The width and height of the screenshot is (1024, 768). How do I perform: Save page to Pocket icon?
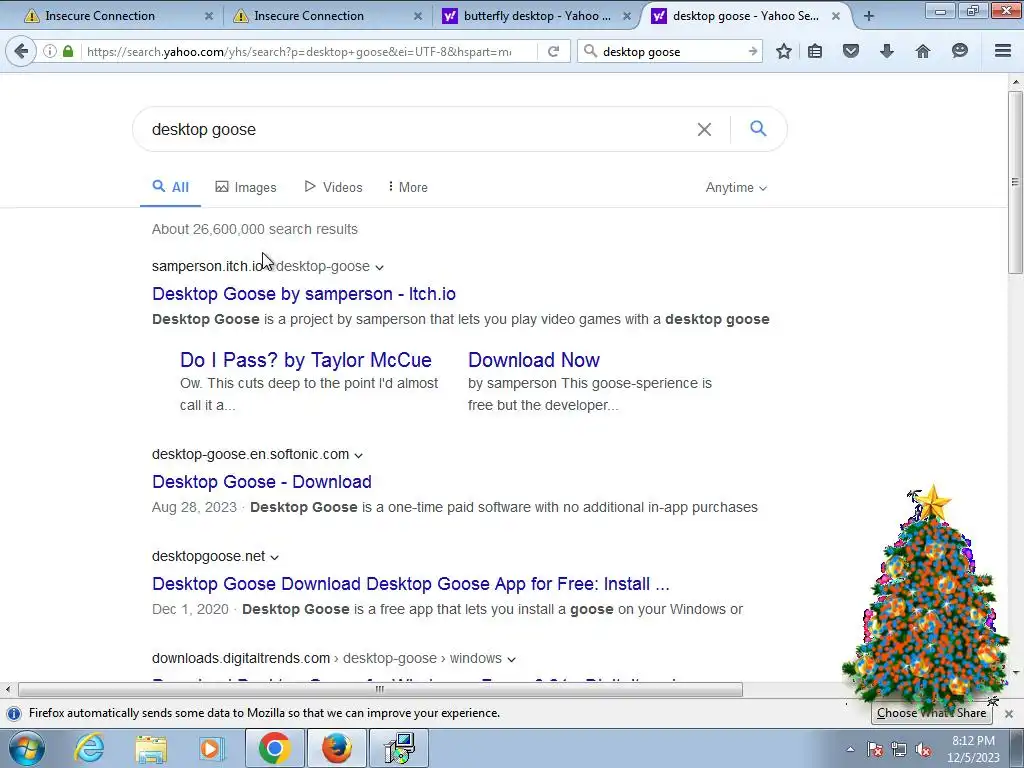(x=851, y=51)
